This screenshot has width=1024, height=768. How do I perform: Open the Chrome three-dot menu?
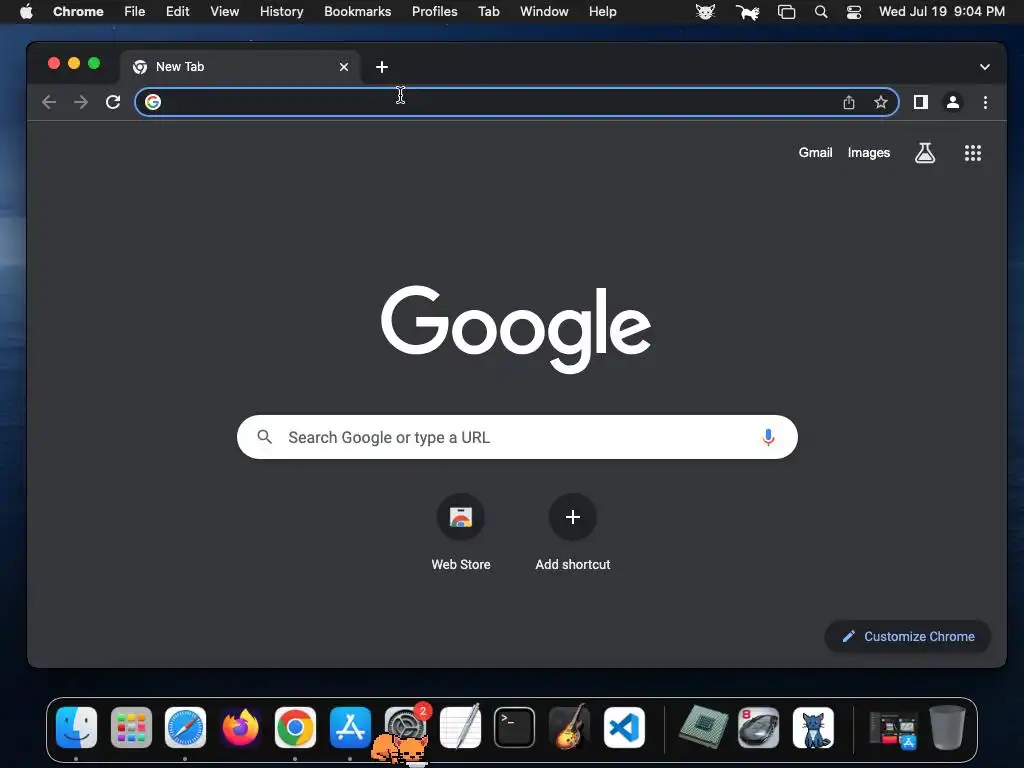click(985, 102)
